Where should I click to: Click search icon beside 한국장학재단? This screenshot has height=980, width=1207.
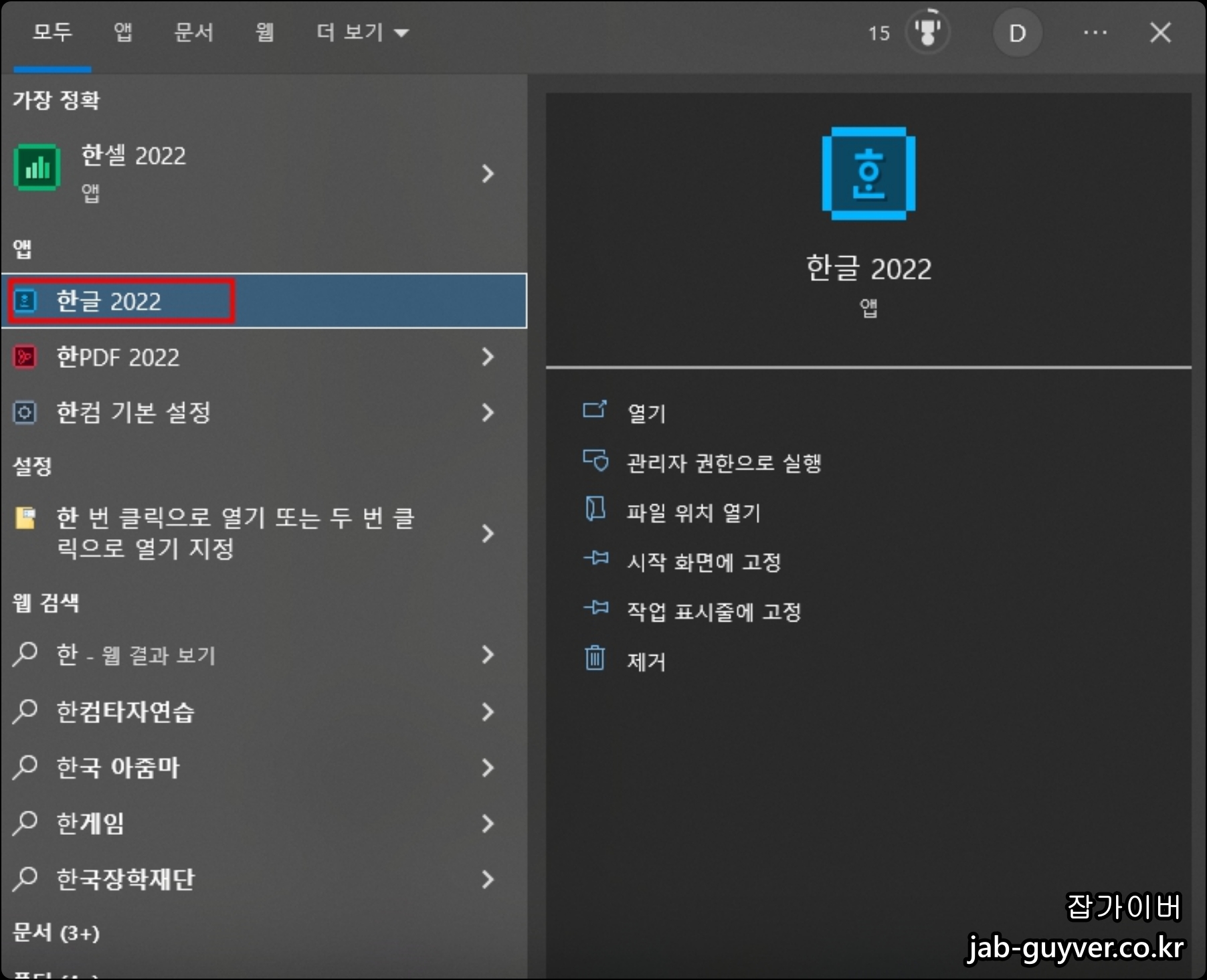[25, 878]
